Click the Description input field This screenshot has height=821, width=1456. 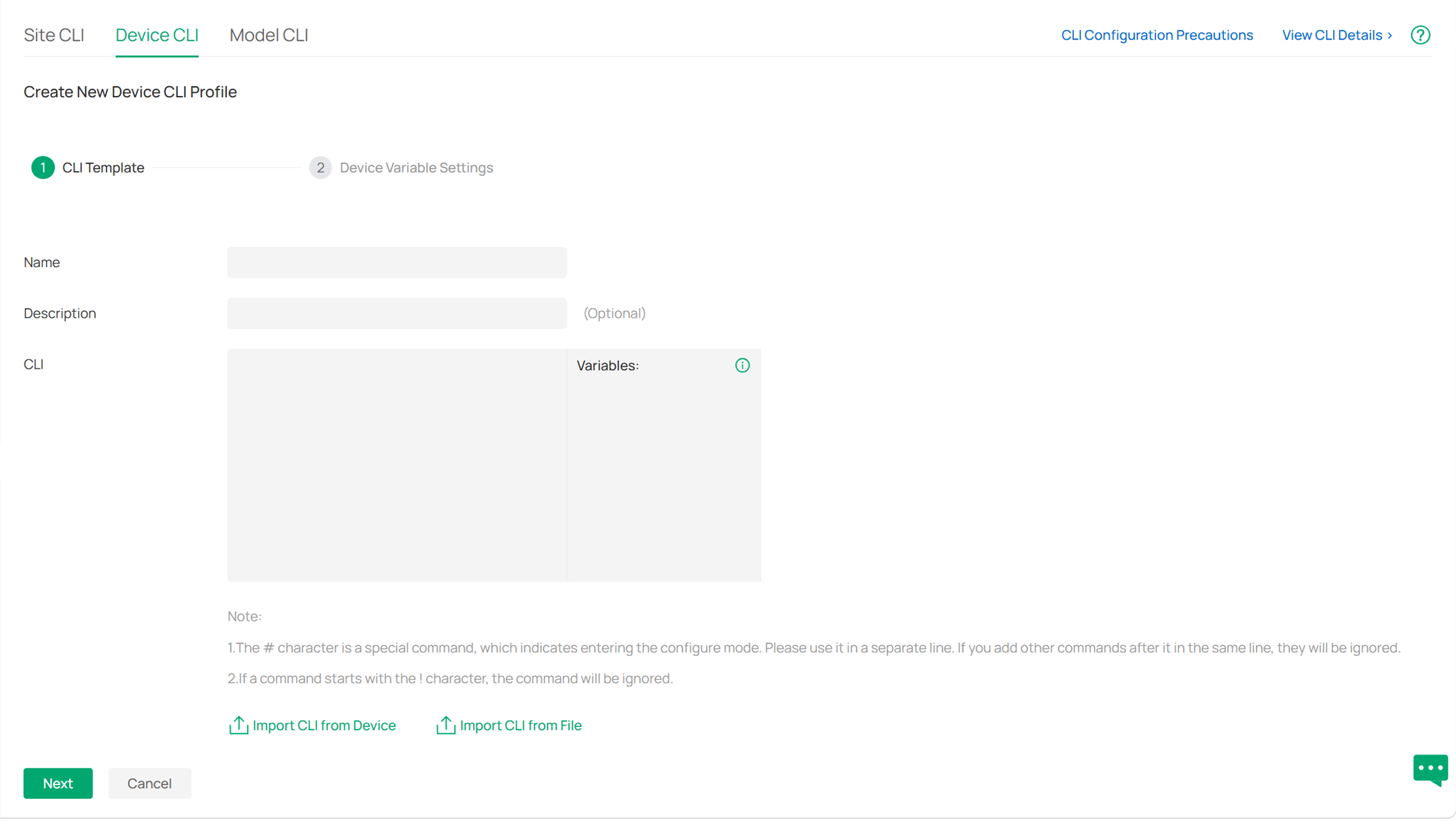396,313
